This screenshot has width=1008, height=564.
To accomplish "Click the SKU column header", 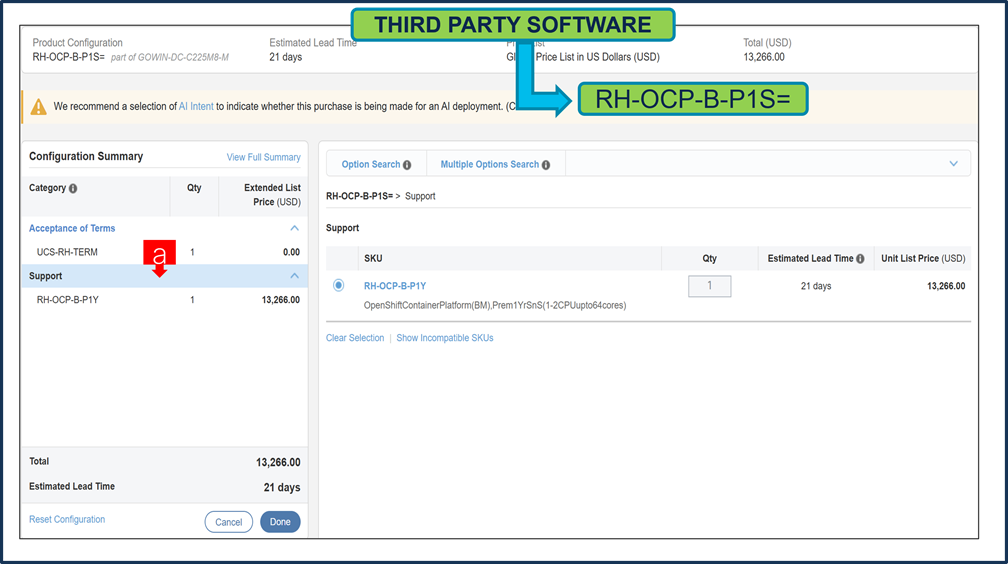I will (374, 259).
